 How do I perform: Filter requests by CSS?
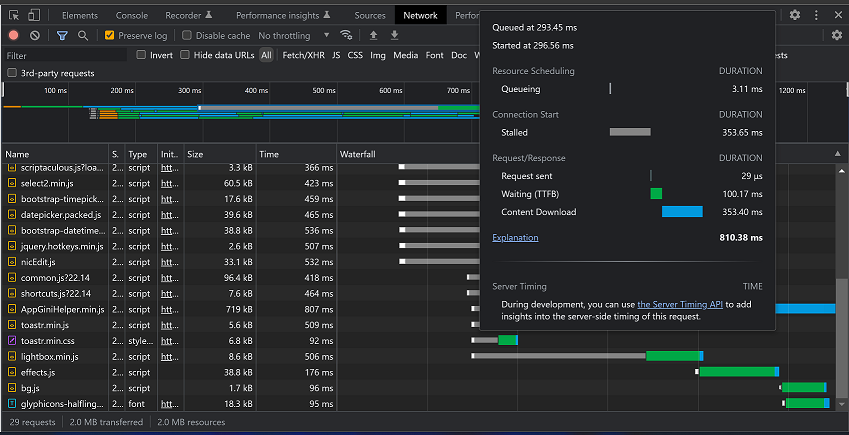click(x=355, y=55)
